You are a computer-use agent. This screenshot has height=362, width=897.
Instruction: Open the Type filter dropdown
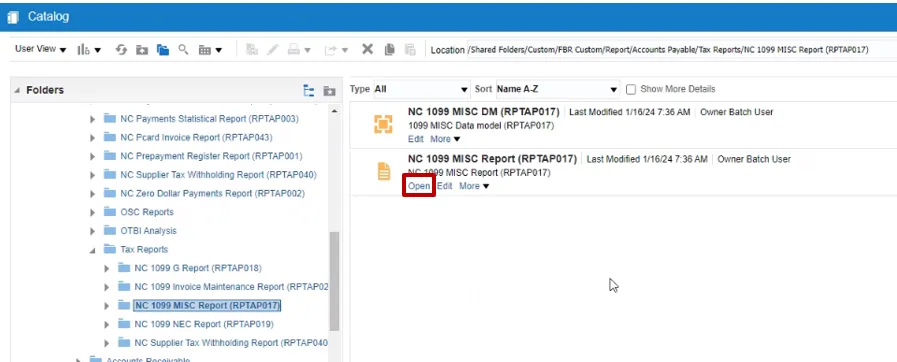coord(421,89)
